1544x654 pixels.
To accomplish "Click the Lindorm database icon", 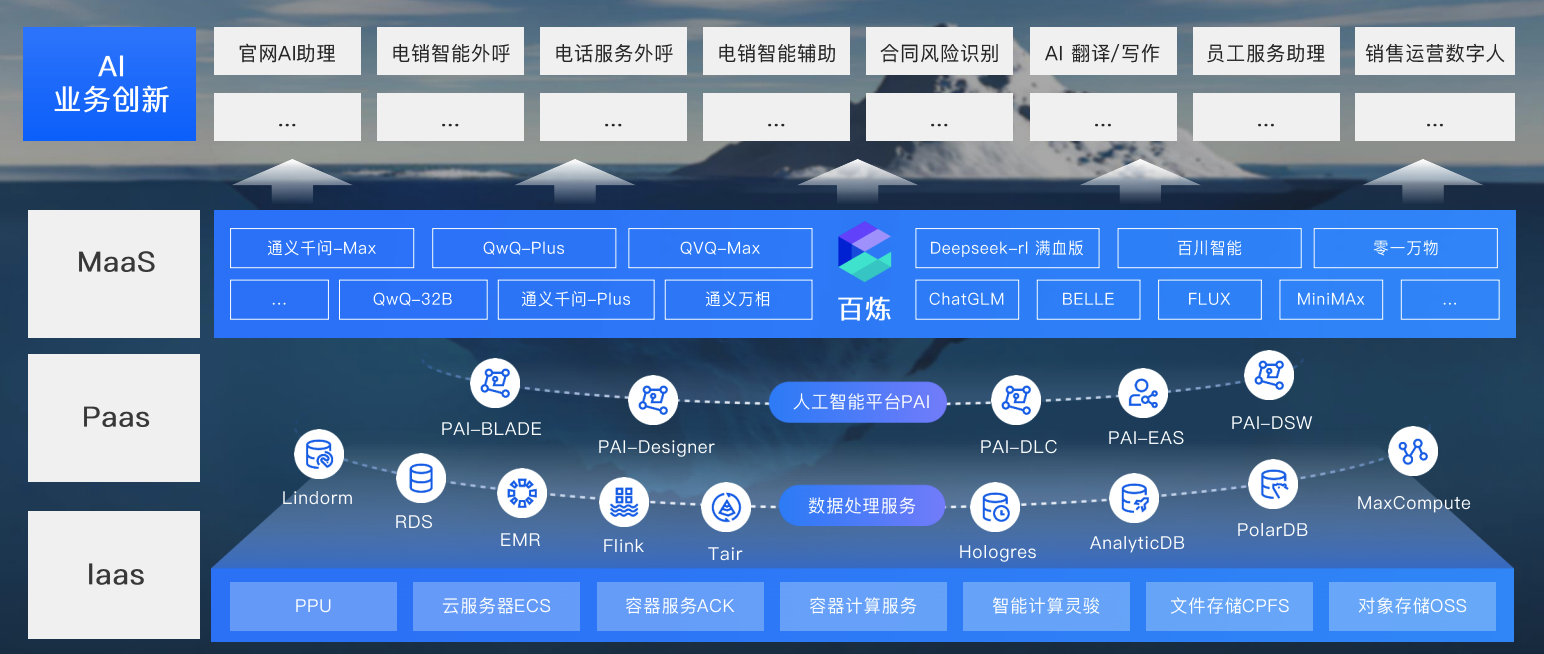I will (319, 456).
